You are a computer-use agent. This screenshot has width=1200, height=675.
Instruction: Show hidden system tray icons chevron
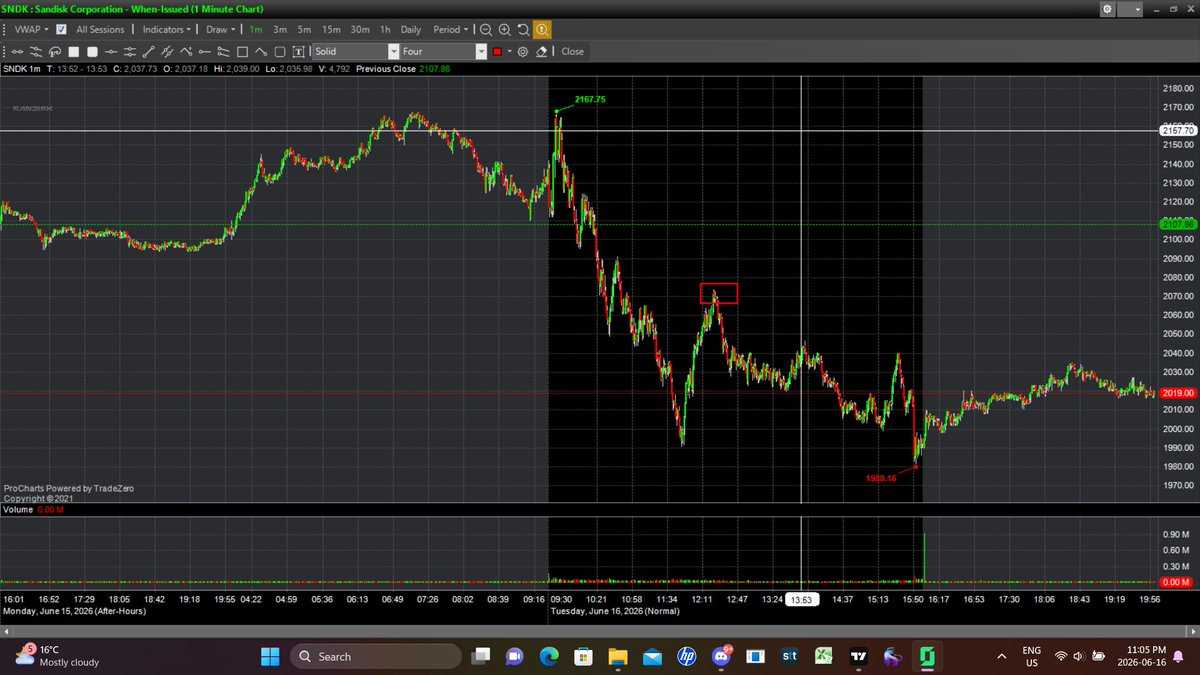[x=1001, y=656]
